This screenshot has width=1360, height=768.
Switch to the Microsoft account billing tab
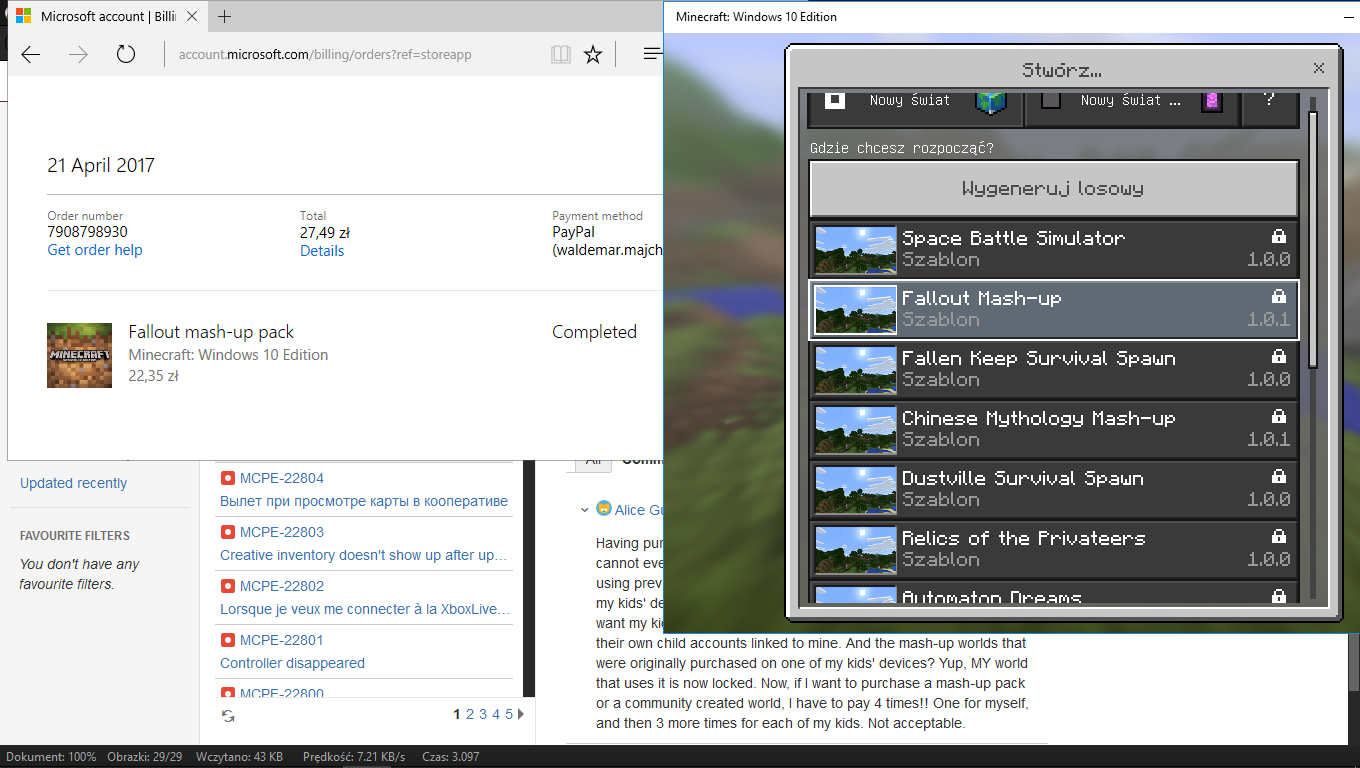(107, 16)
